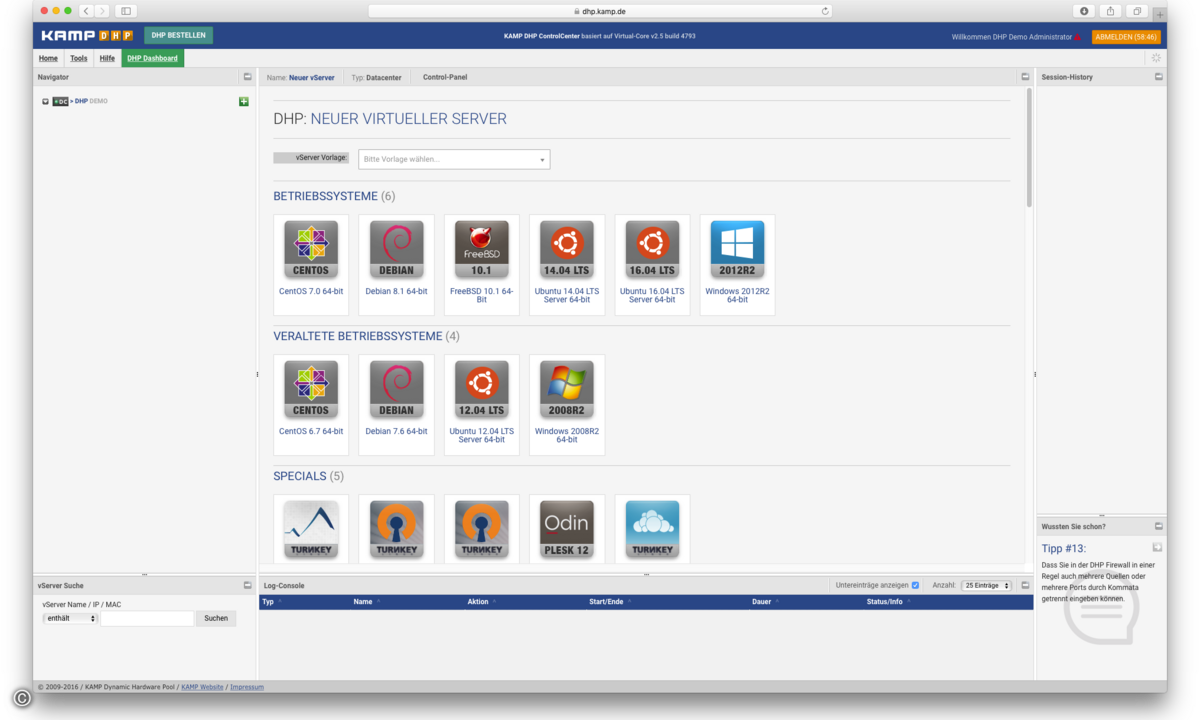Sort log by the Dauer column

tap(762, 602)
